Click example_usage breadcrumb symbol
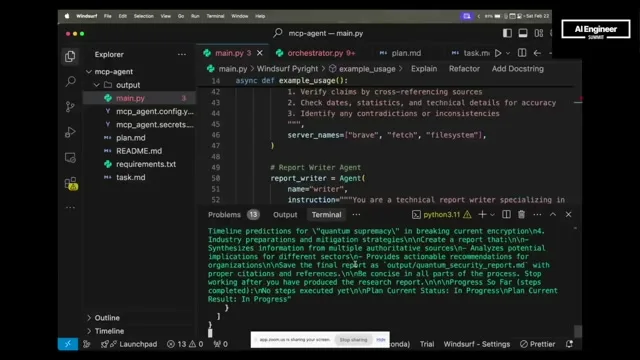This screenshot has height=360, width=640. pos(362,69)
